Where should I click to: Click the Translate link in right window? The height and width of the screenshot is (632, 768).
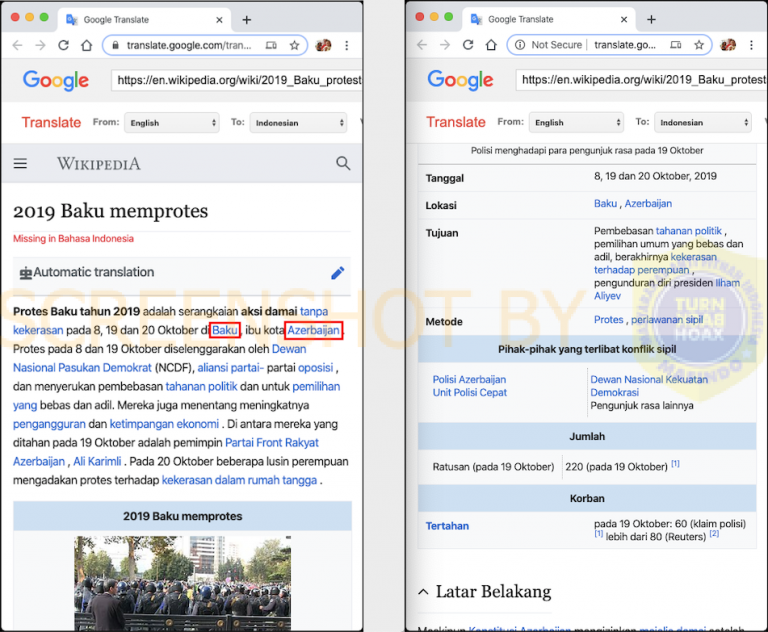(x=456, y=122)
